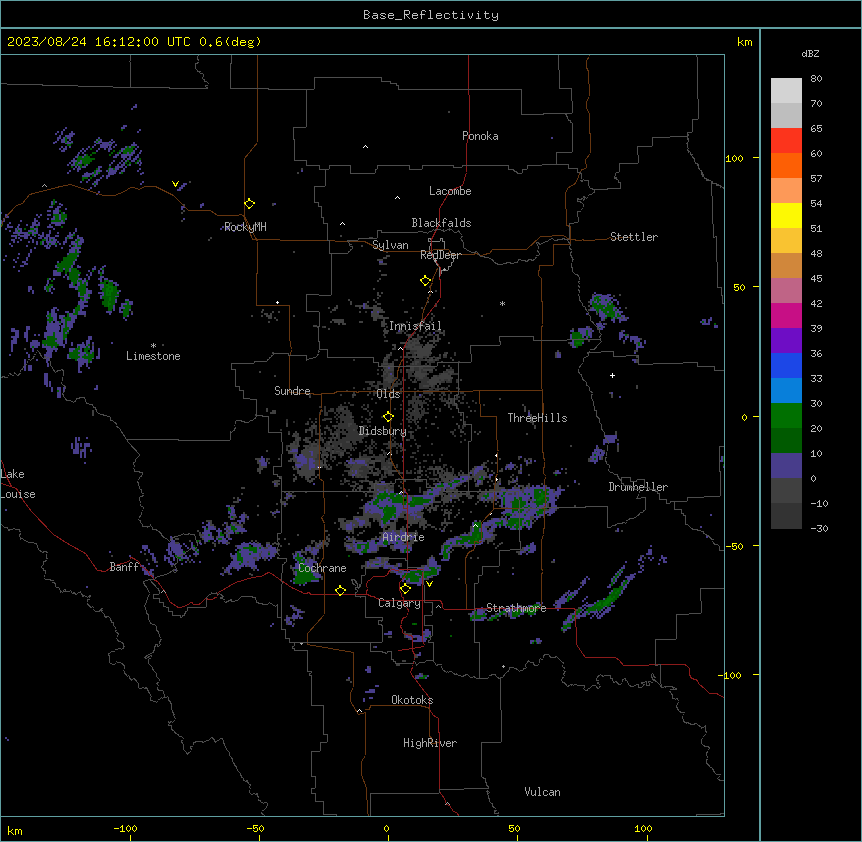Viewport: 862px width, 842px height.
Task: Click the Airdrie city label
Action: 404,537
